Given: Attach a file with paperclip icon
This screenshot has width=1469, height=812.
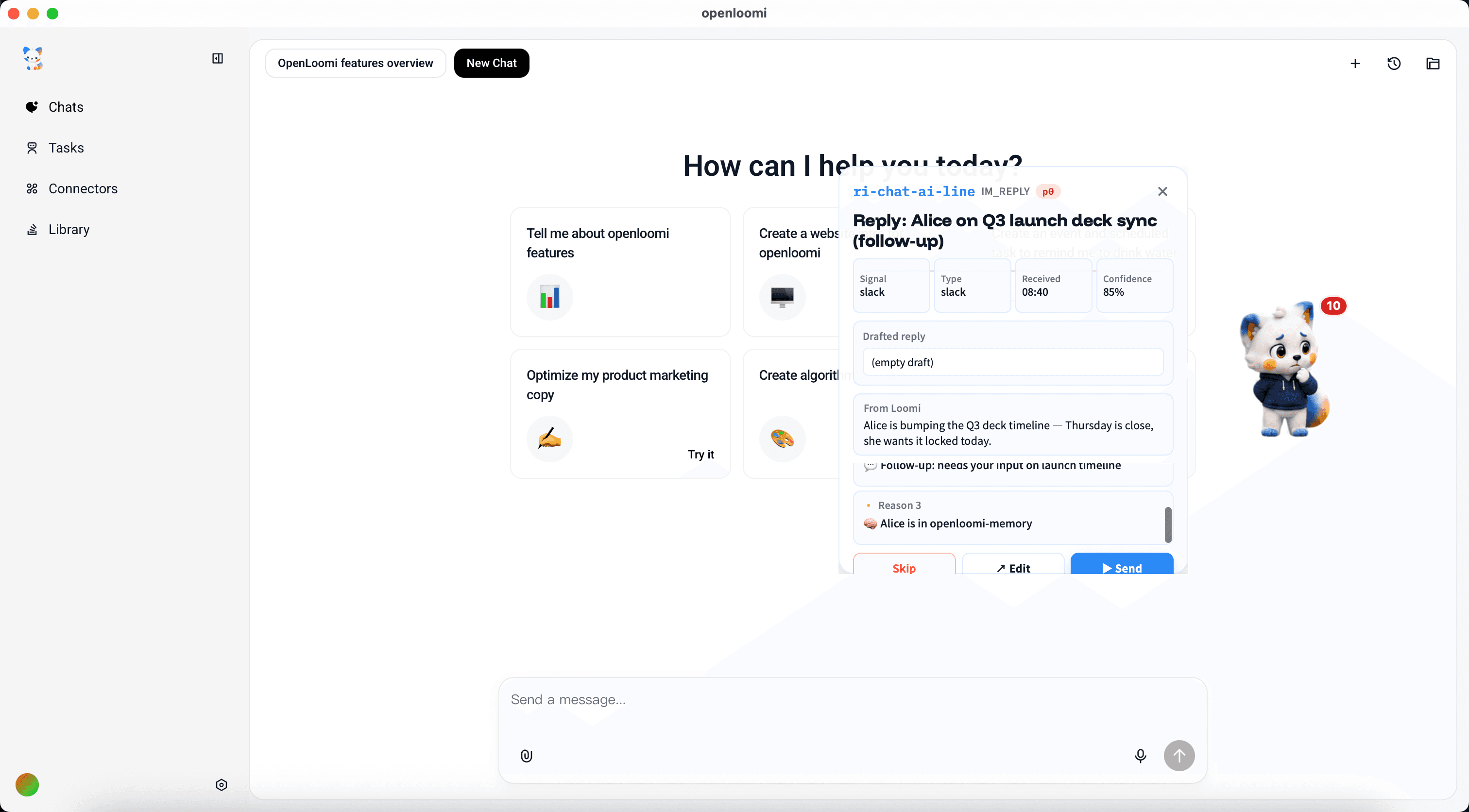Looking at the screenshot, I should pyautogui.click(x=527, y=756).
